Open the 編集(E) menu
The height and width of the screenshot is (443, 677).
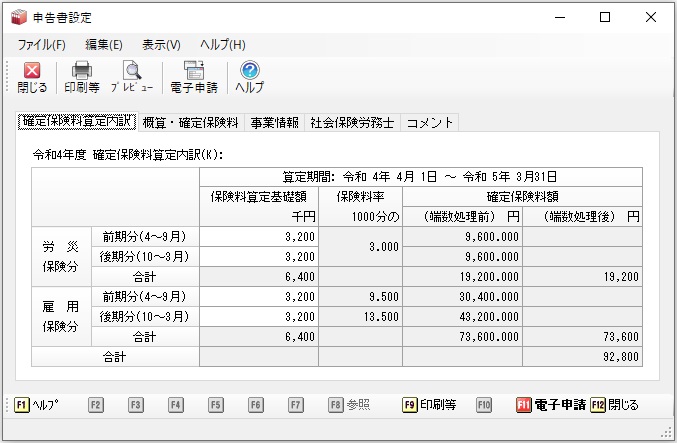coord(104,44)
